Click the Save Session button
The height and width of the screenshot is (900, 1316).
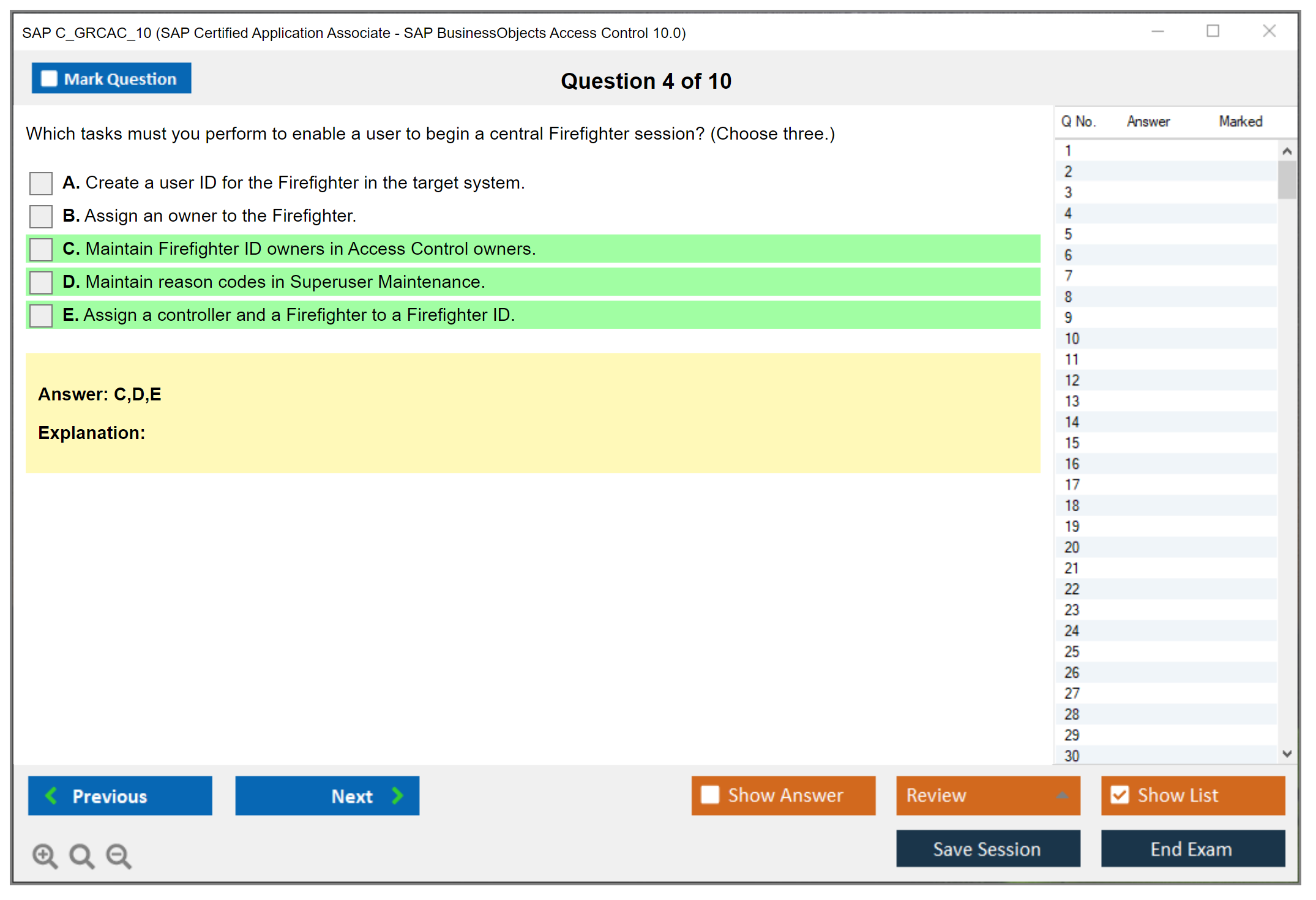tap(987, 849)
